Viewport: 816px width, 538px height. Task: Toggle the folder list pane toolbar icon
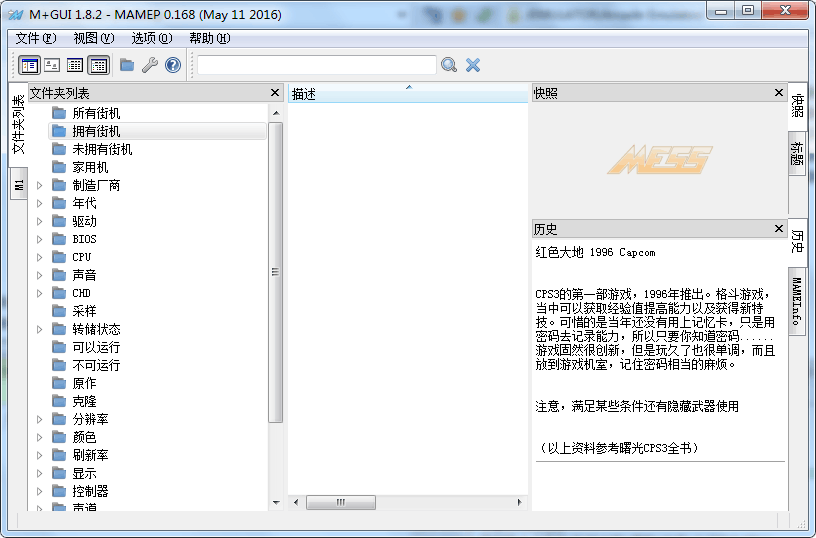pos(29,66)
